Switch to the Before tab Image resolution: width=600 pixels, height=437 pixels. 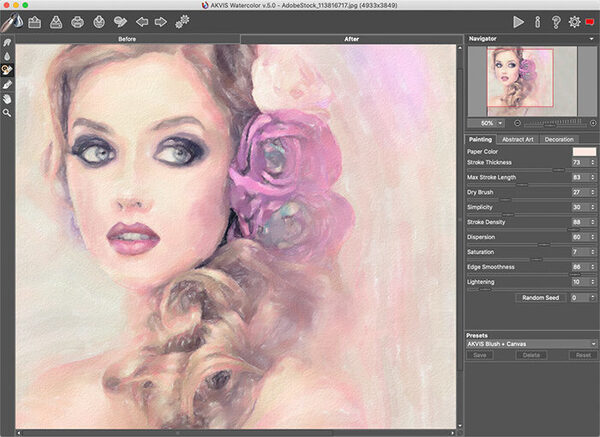[x=127, y=39]
